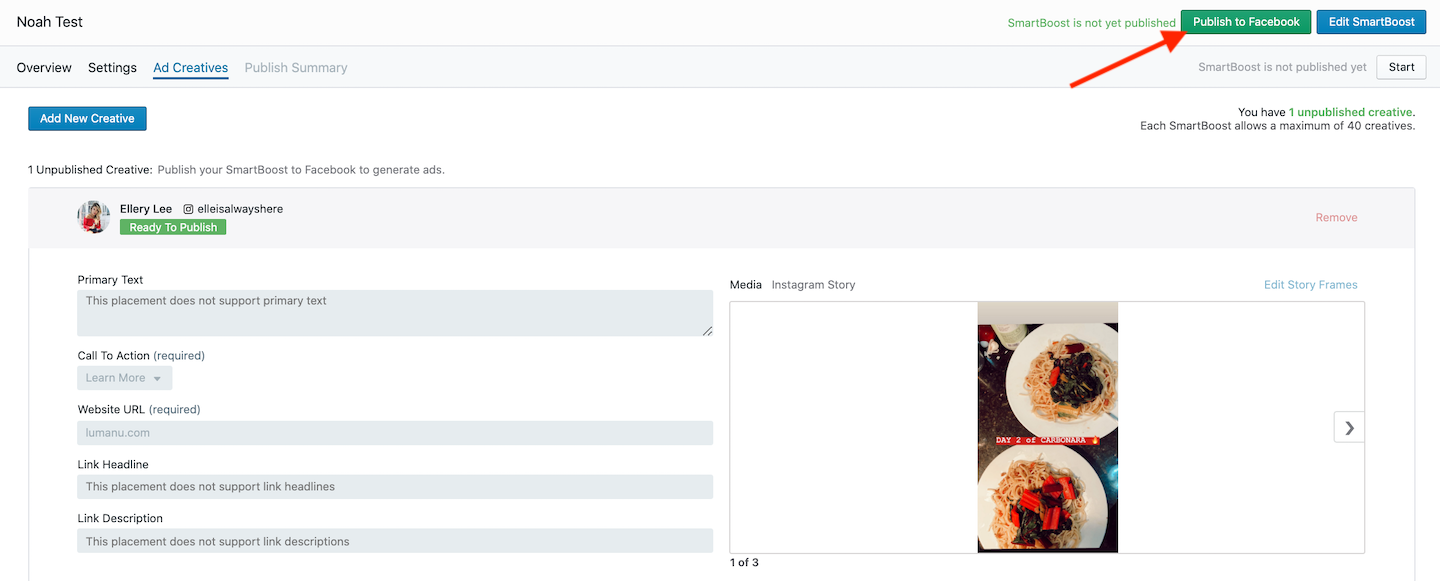The height and width of the screenshot is (581, 1440).
Task: Add a new creative
Action: point(87,118)
